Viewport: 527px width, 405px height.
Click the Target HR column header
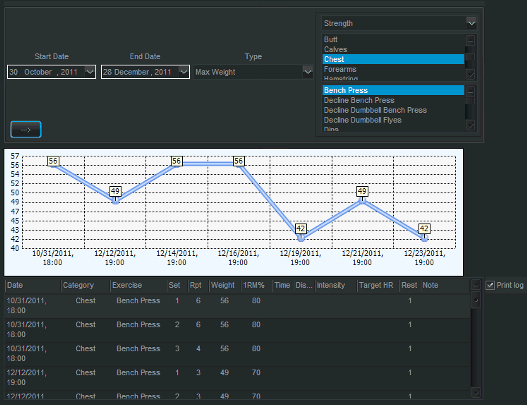point(377,285)
